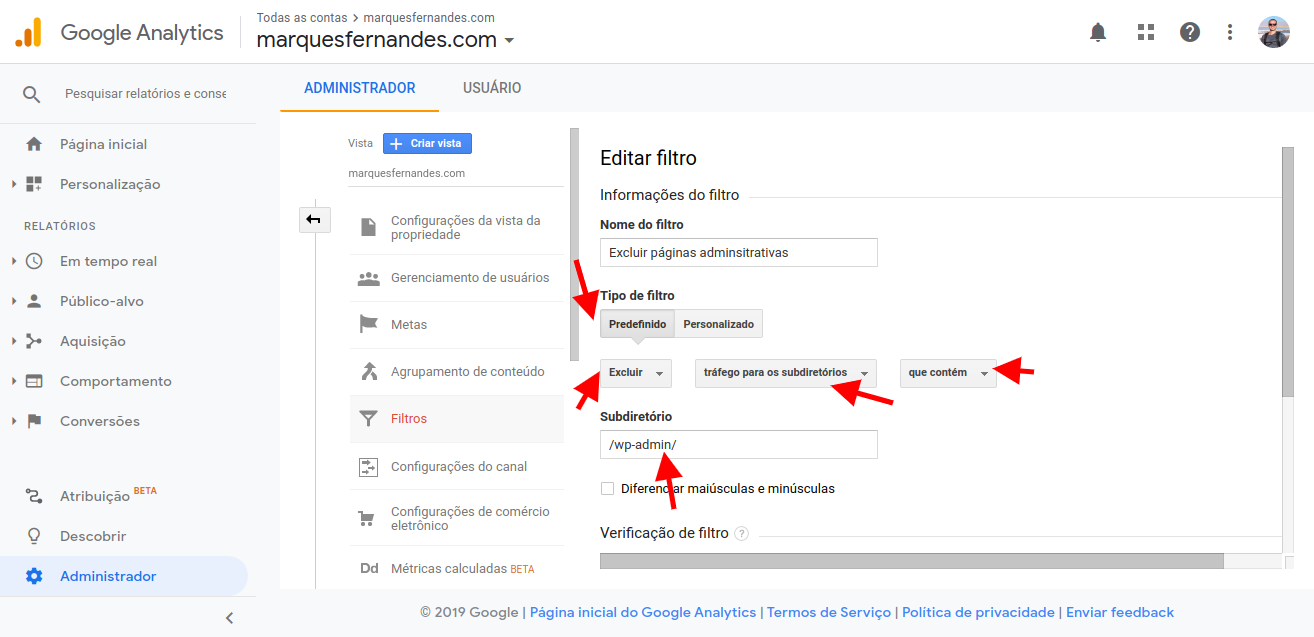The image size is (1314, 637).
Task: Click the Conversões flag icon
Action: point(34,421)
